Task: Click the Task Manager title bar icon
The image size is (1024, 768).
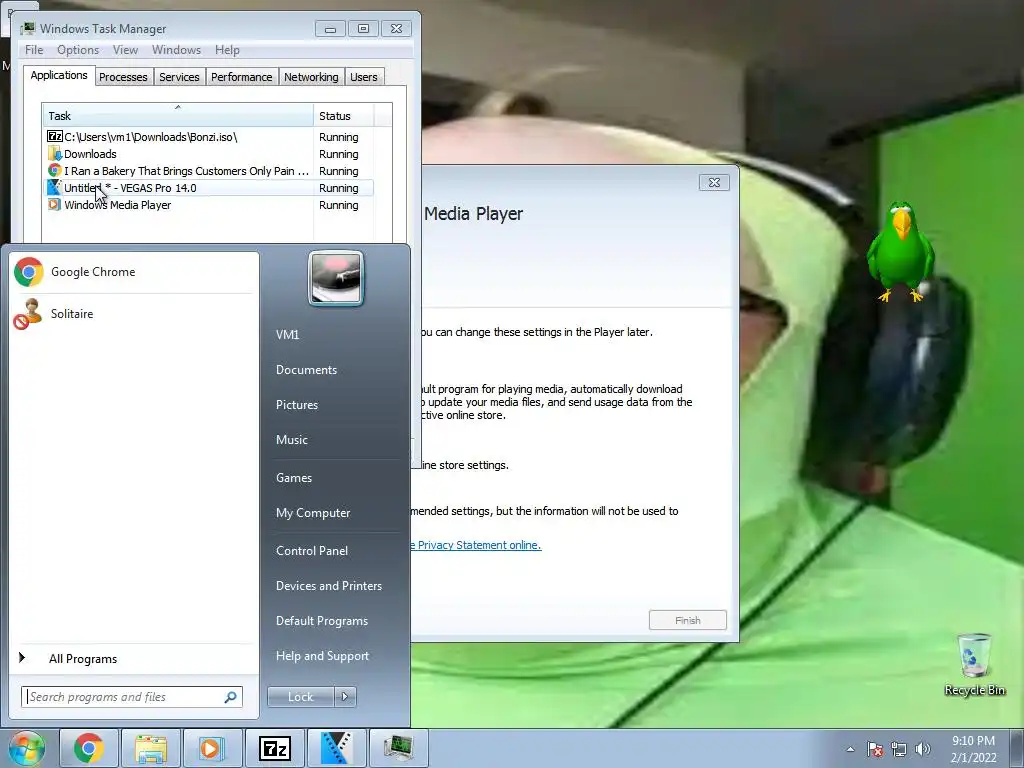Action: point(28,29)
